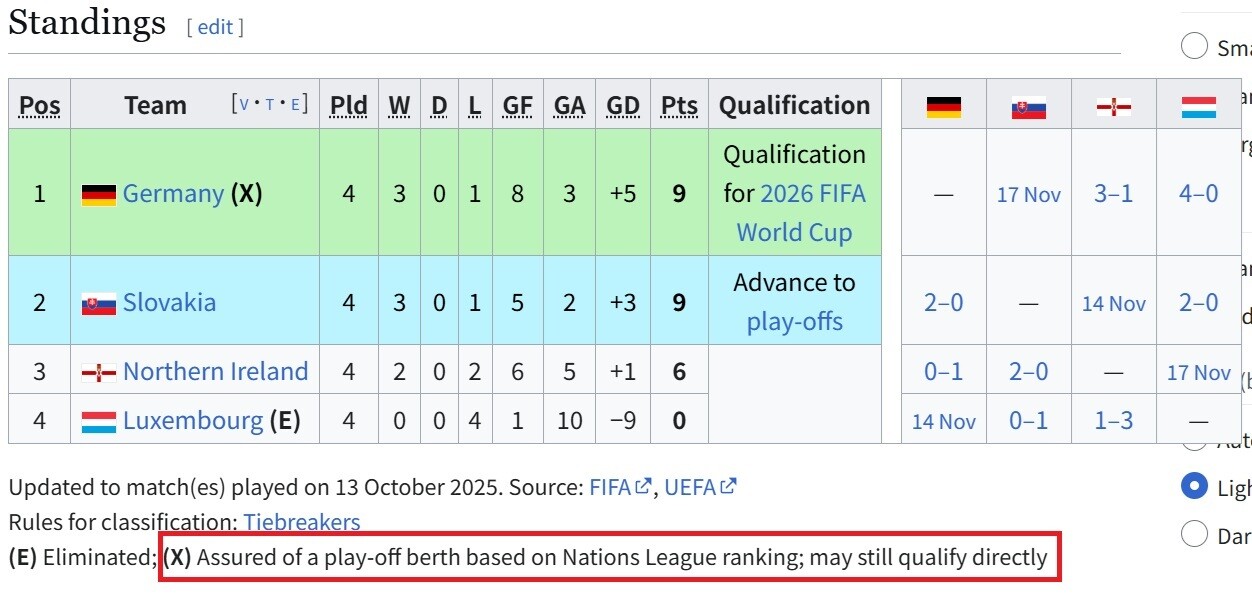Select the Dark appearance radio button

[1194, 534]
